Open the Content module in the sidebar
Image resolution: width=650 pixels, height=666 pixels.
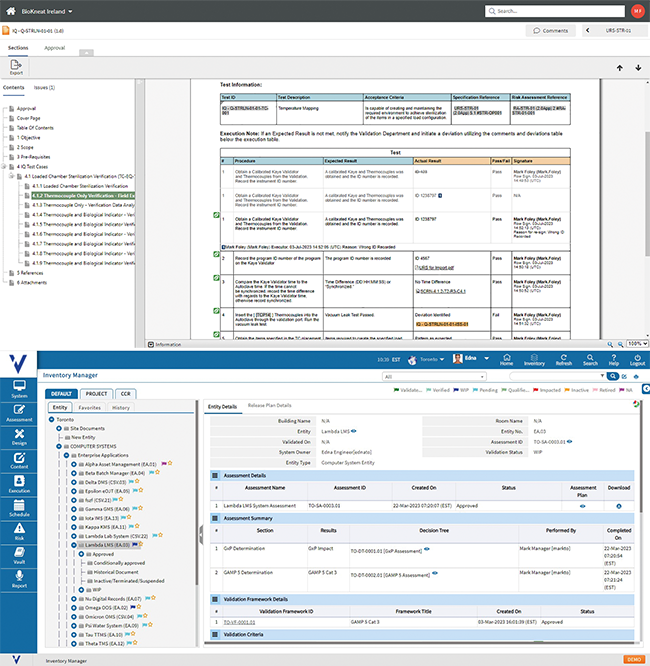(19, 460)
